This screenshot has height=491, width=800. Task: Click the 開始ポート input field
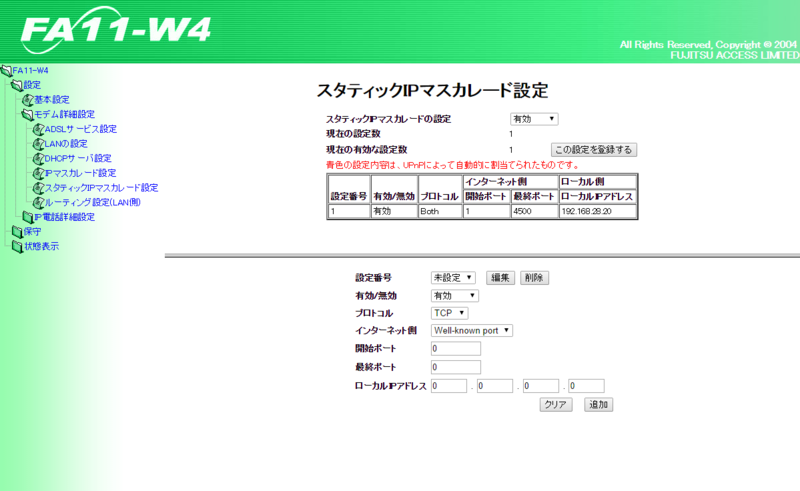click(456, 349)
